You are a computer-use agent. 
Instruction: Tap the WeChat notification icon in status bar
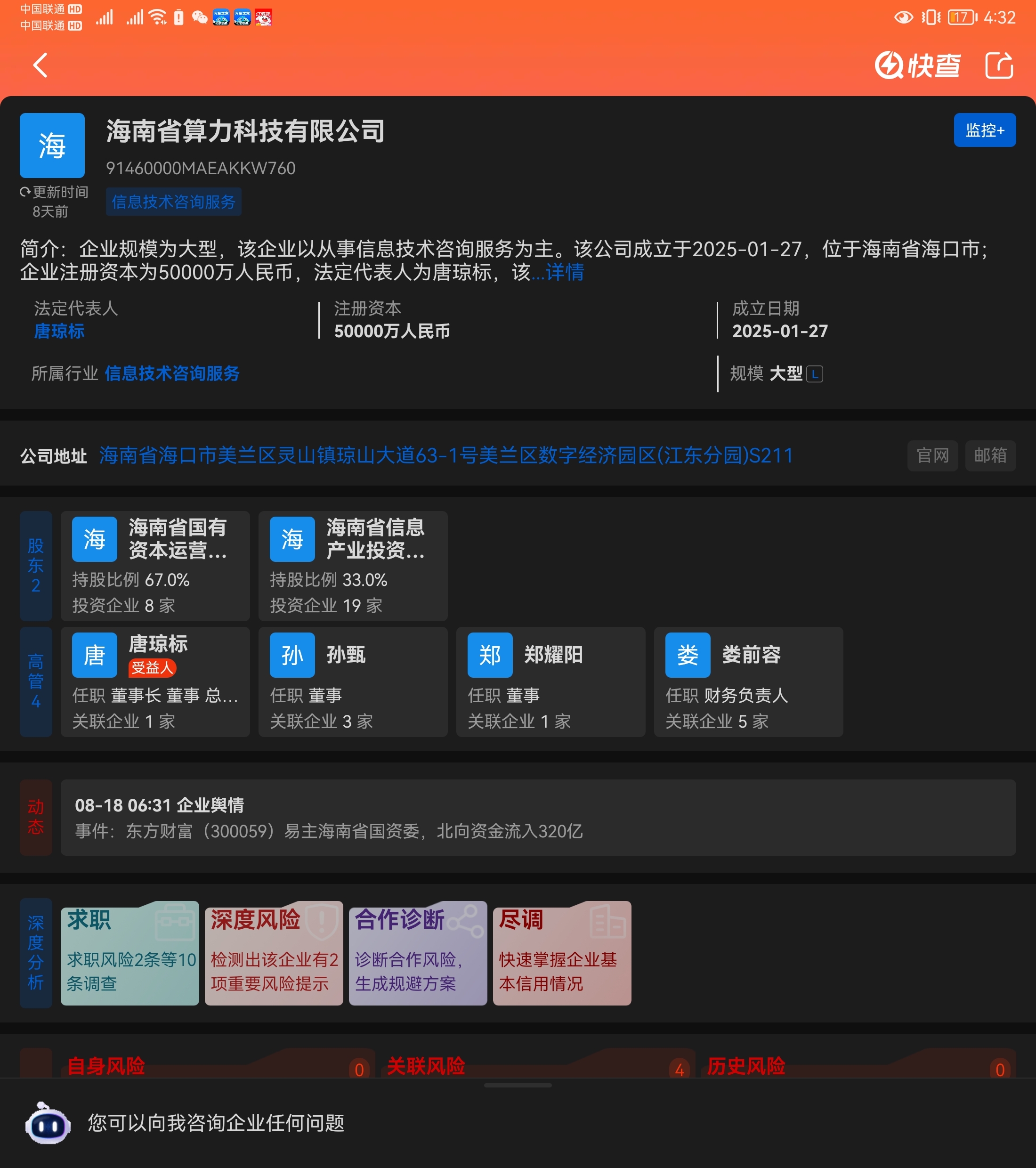199,17
